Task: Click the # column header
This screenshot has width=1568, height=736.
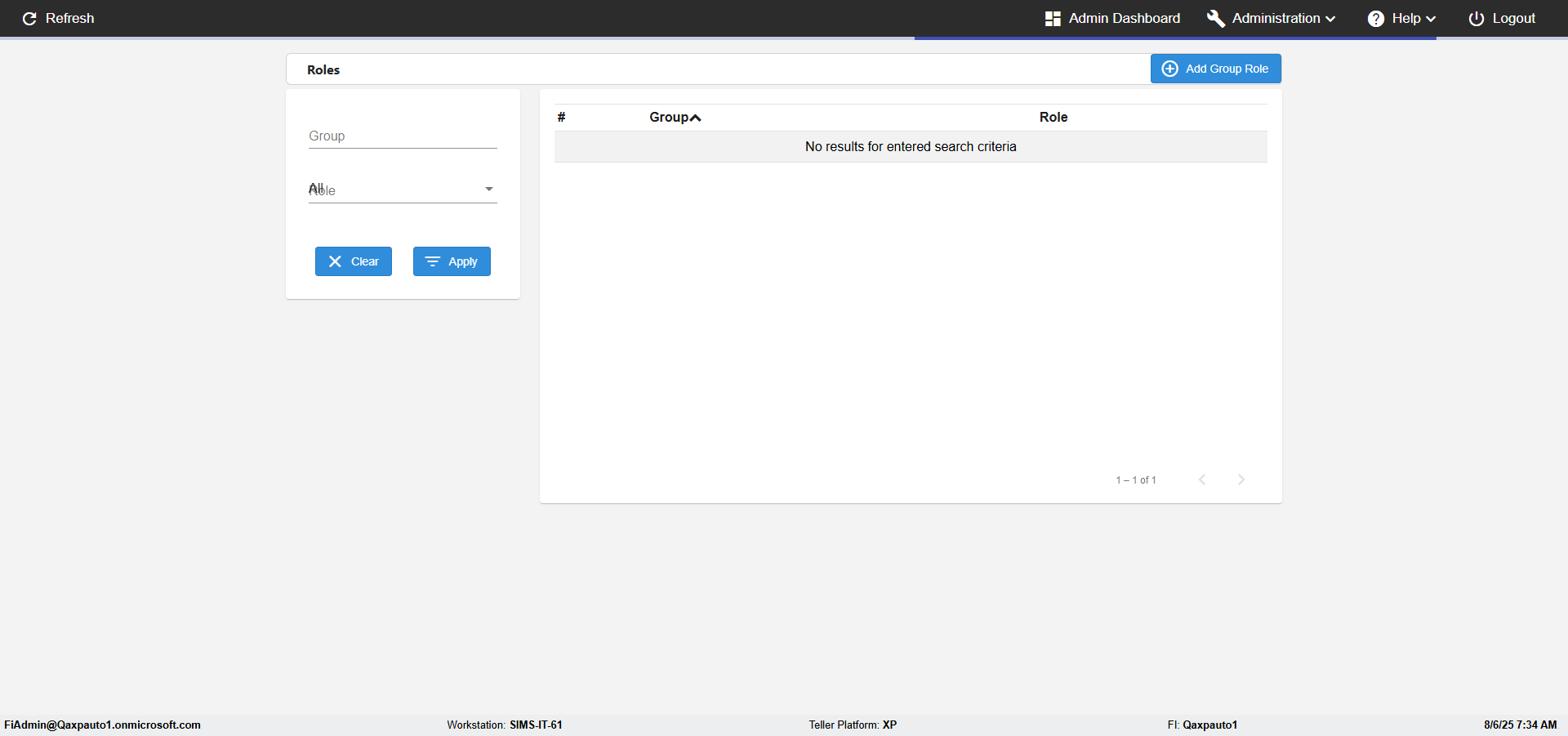Action: (561, 117)
